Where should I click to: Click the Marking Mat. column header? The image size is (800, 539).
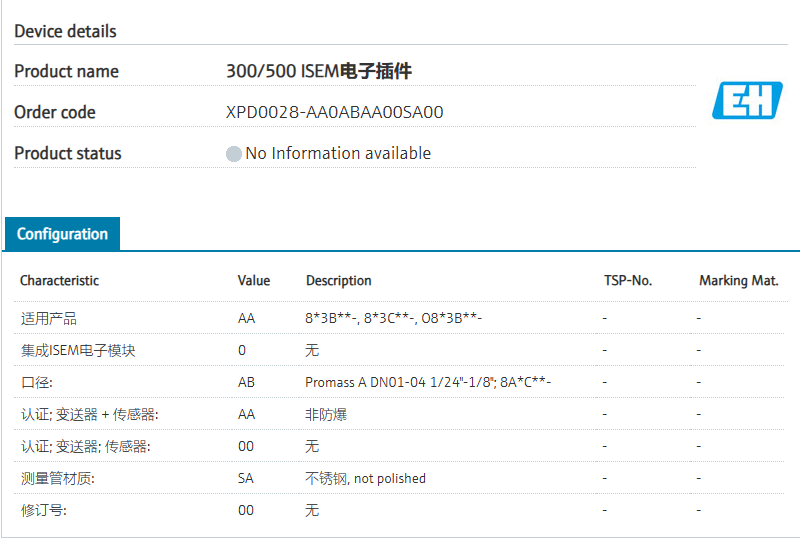(738, 280)
